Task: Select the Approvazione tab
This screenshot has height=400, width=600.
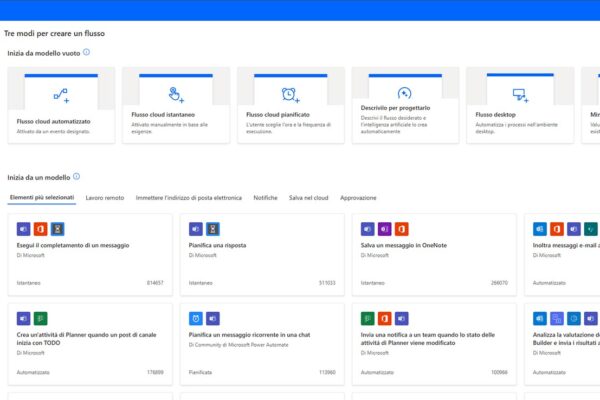Action: coord(358,198)
